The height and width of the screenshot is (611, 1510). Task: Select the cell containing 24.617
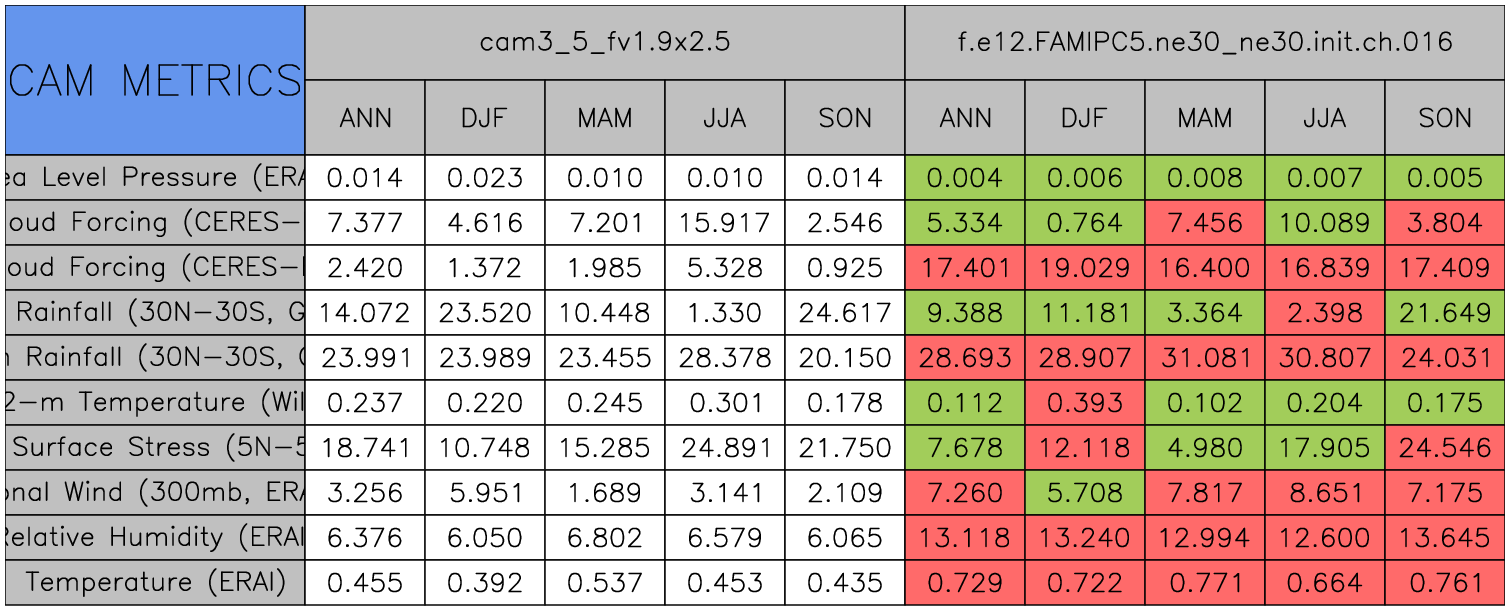(x=845, y=313)
